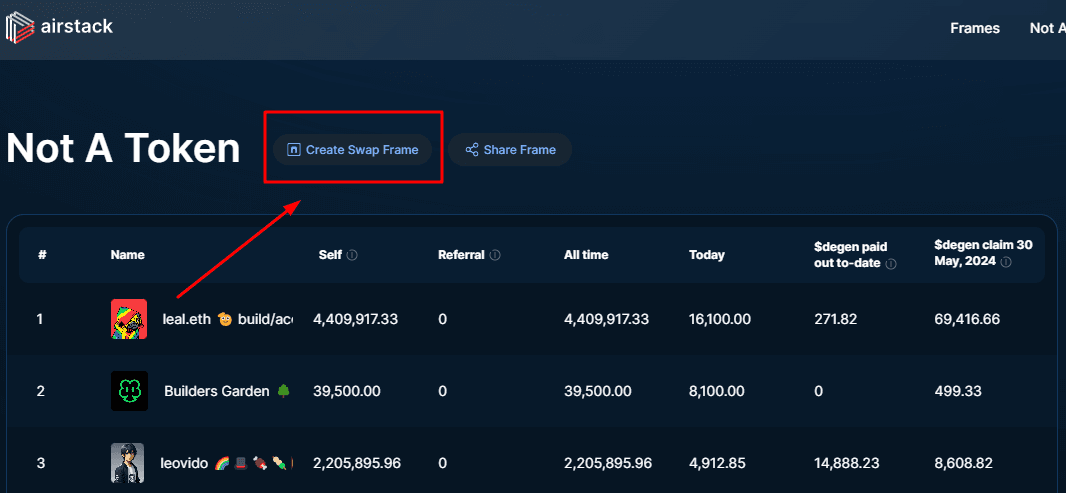1066x493 pixels.
Task: Click the Not A Token heading
Action: pos(123,148)
